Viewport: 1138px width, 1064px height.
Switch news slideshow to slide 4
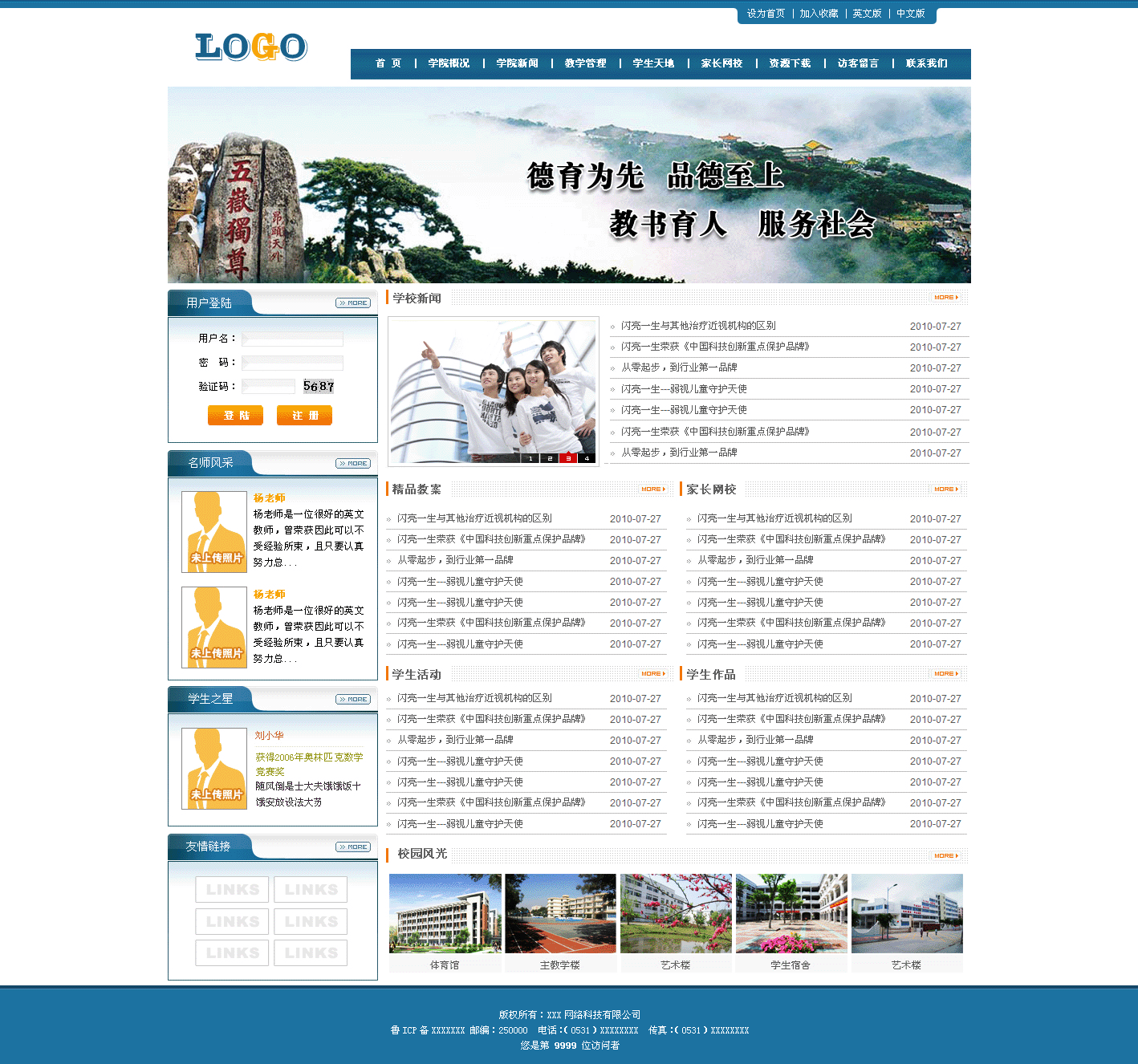(587, 458)
